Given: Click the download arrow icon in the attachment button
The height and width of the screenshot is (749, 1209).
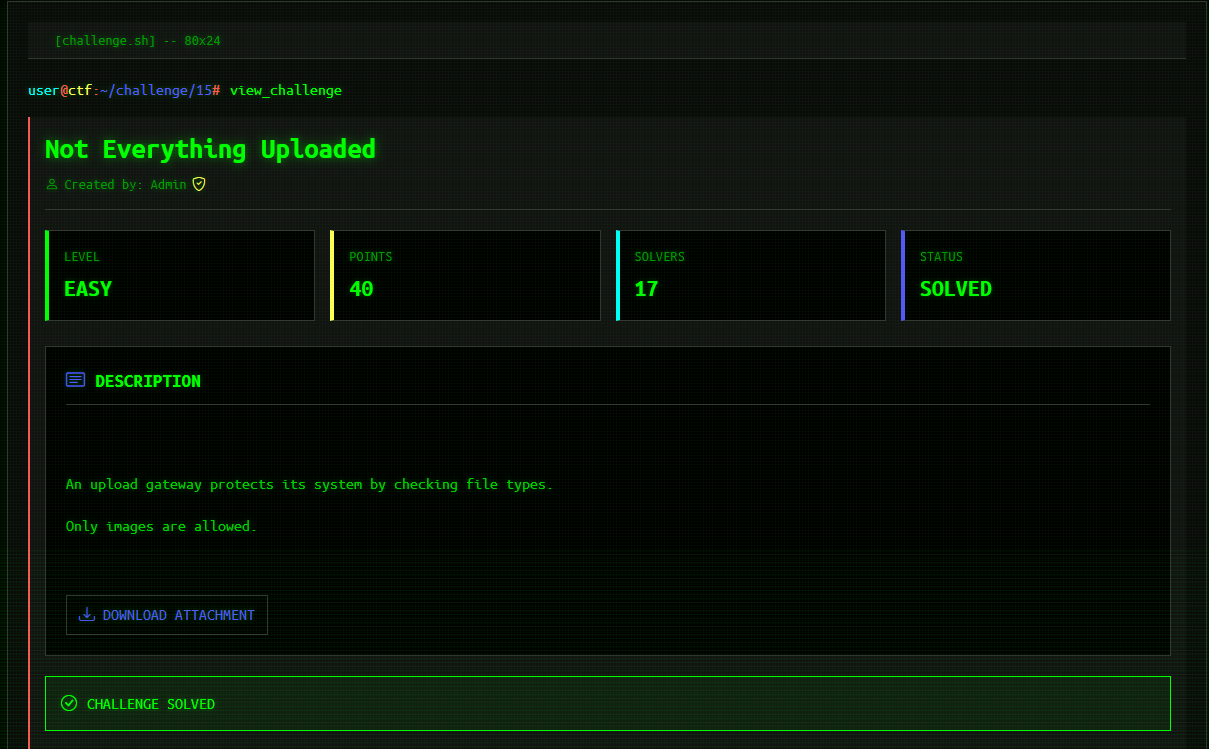Looking at the screenshot, I should [x=87, y=615].
